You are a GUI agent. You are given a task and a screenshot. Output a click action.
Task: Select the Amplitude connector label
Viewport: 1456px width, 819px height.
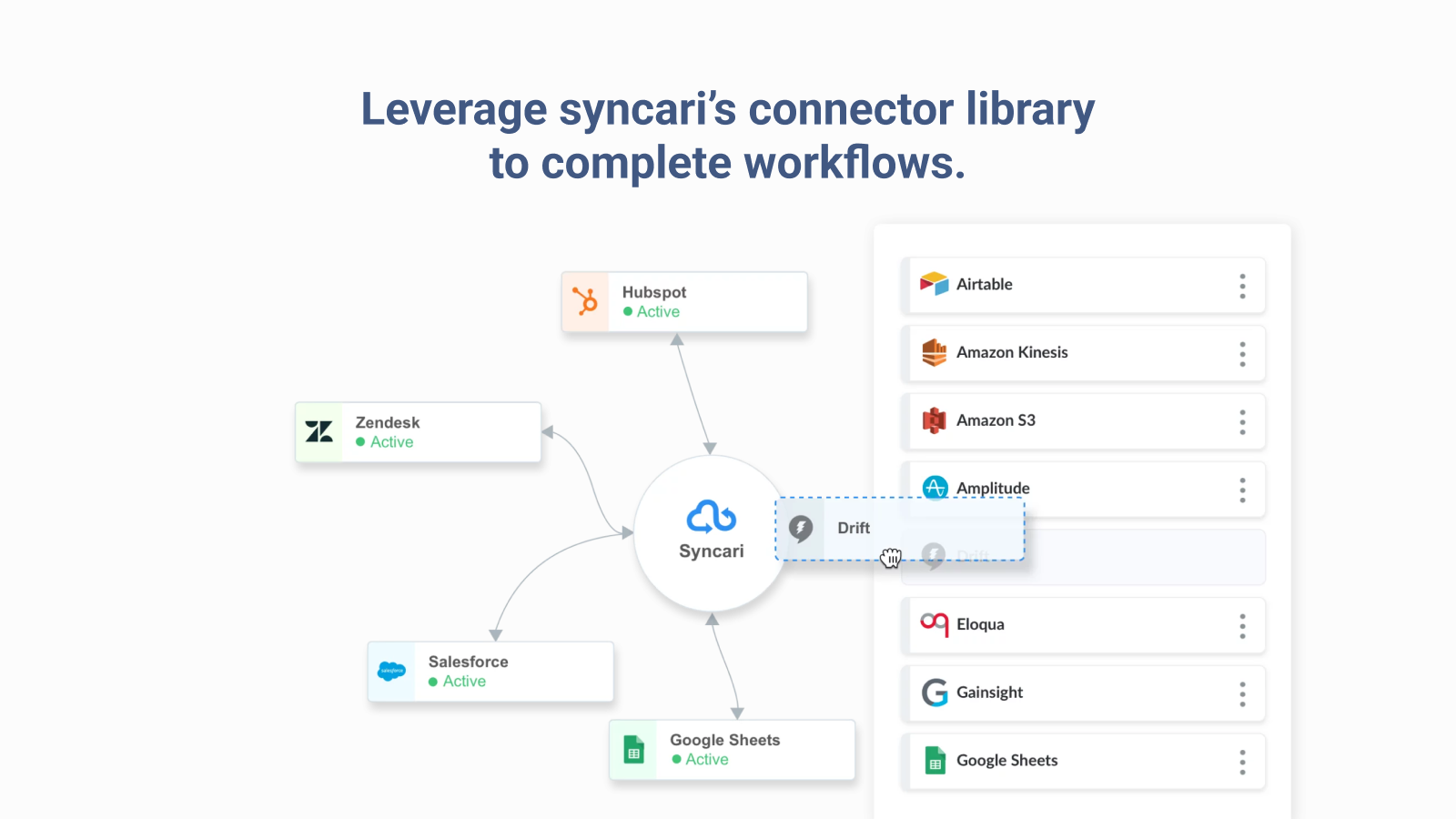click(x=993, y=488)
